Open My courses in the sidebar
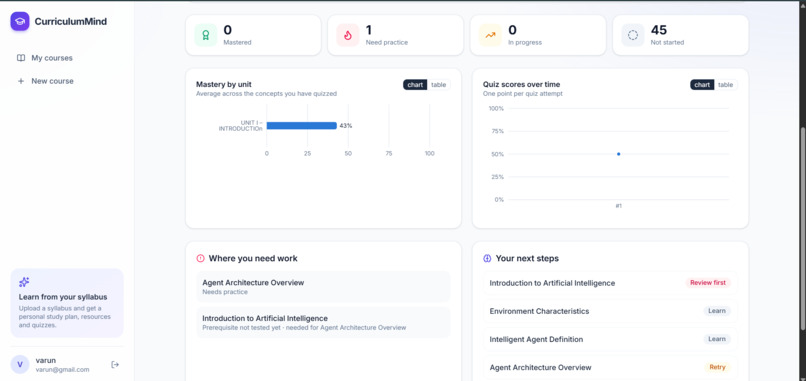Screen dimensions: 806x381 [67, 58]
